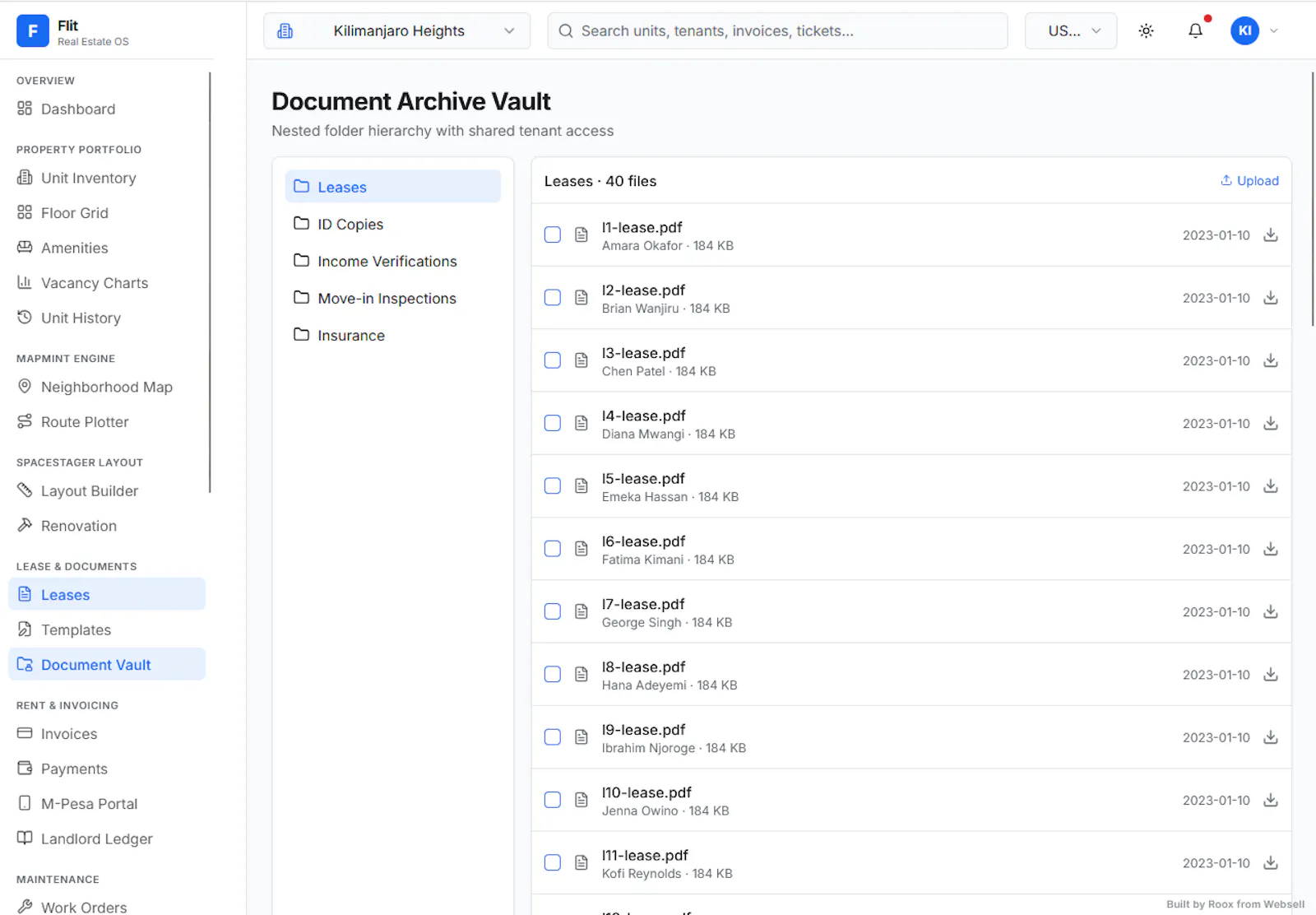Download l10-lease.pdf via its download icon
The height and width of the screenshot is (915, 1316).
pyautogui.click(x=1271, y=800)
